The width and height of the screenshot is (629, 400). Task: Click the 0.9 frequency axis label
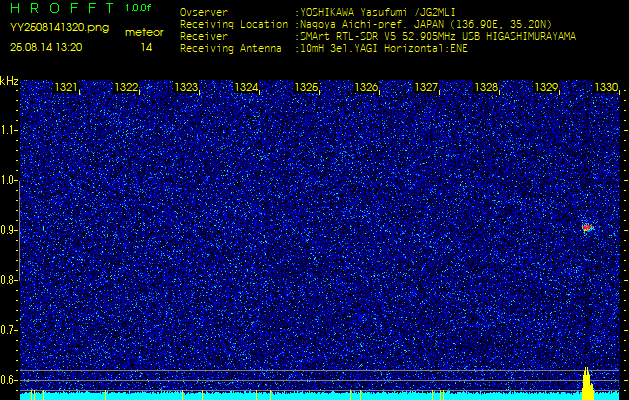click(x=8, y=230)
